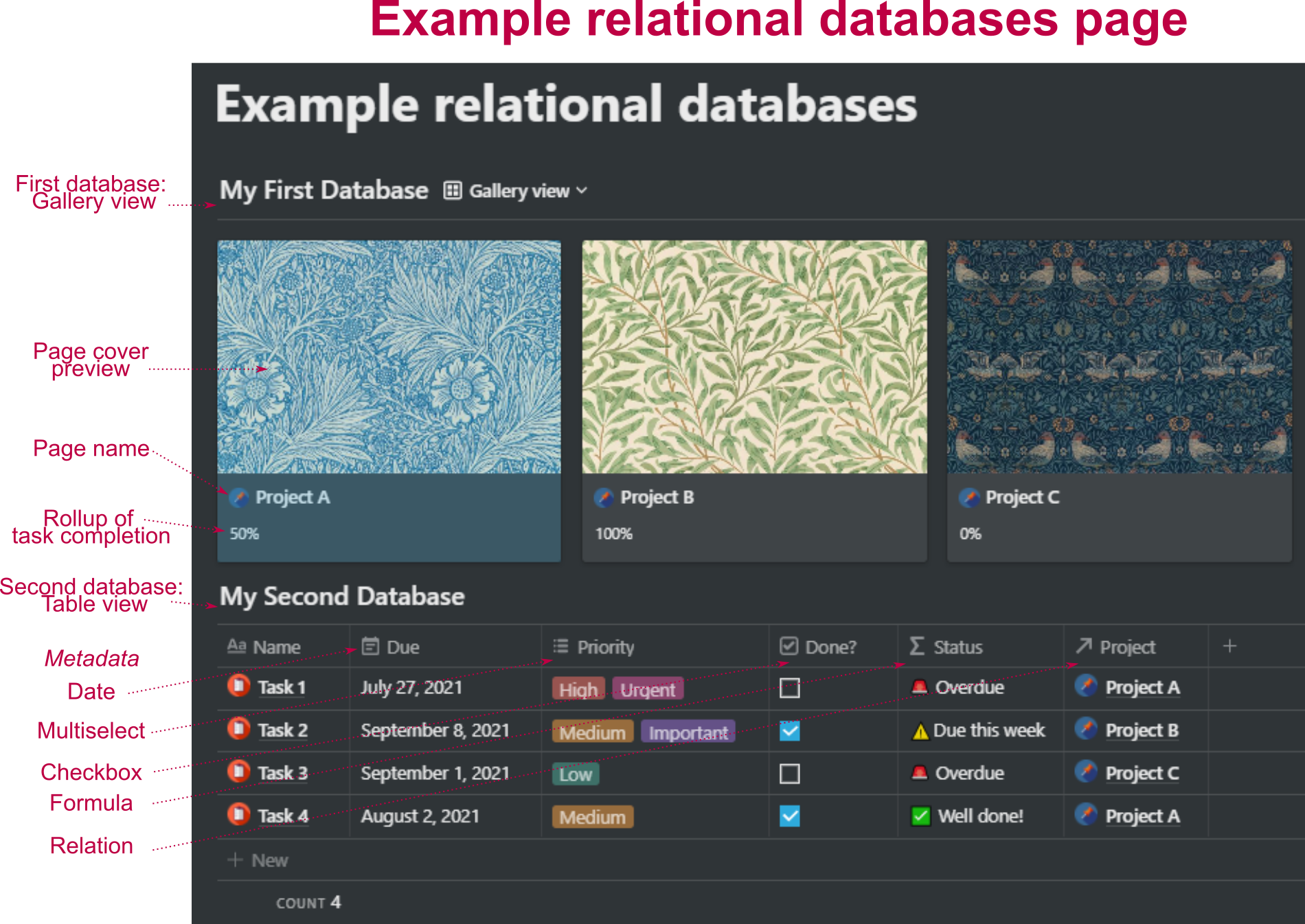Open the Project C cover thumbnail
Image resolution: width=1305 pixels, height=924 pixels.
click(1120, 356)
